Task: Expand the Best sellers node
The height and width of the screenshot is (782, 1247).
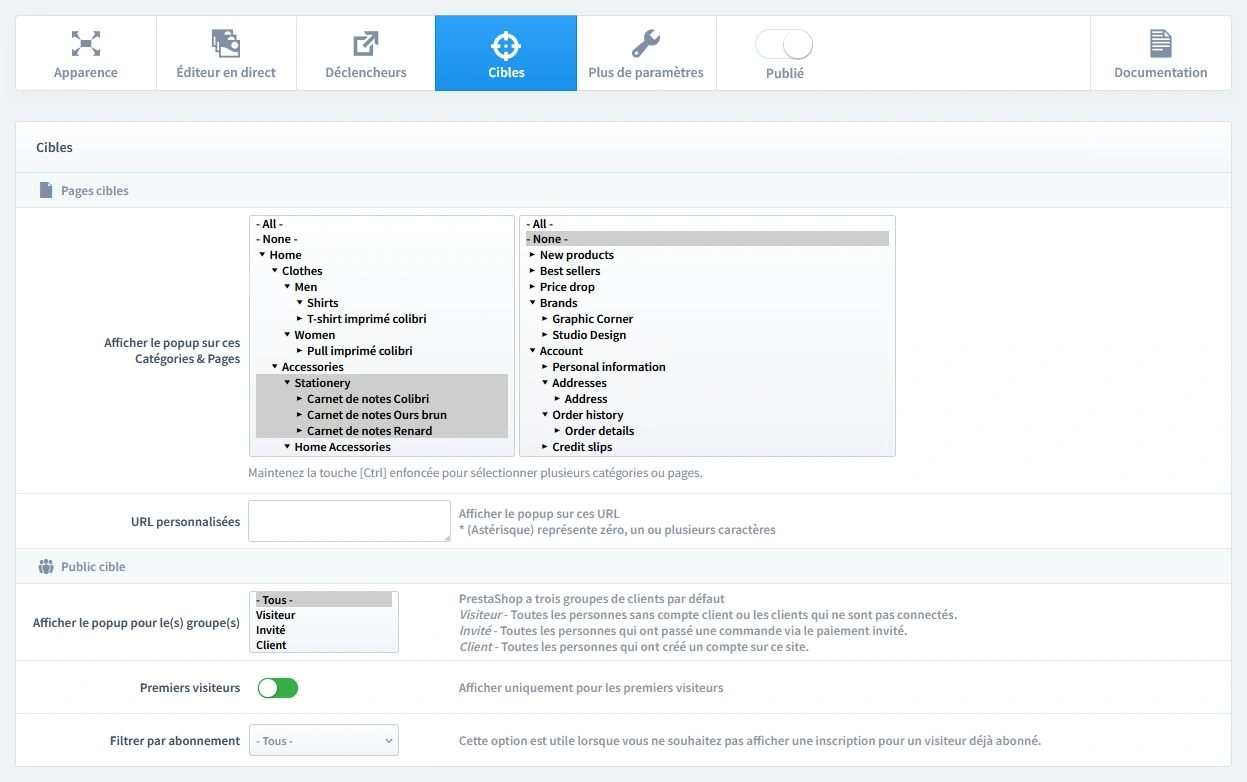Action: [x=533, y=270]
